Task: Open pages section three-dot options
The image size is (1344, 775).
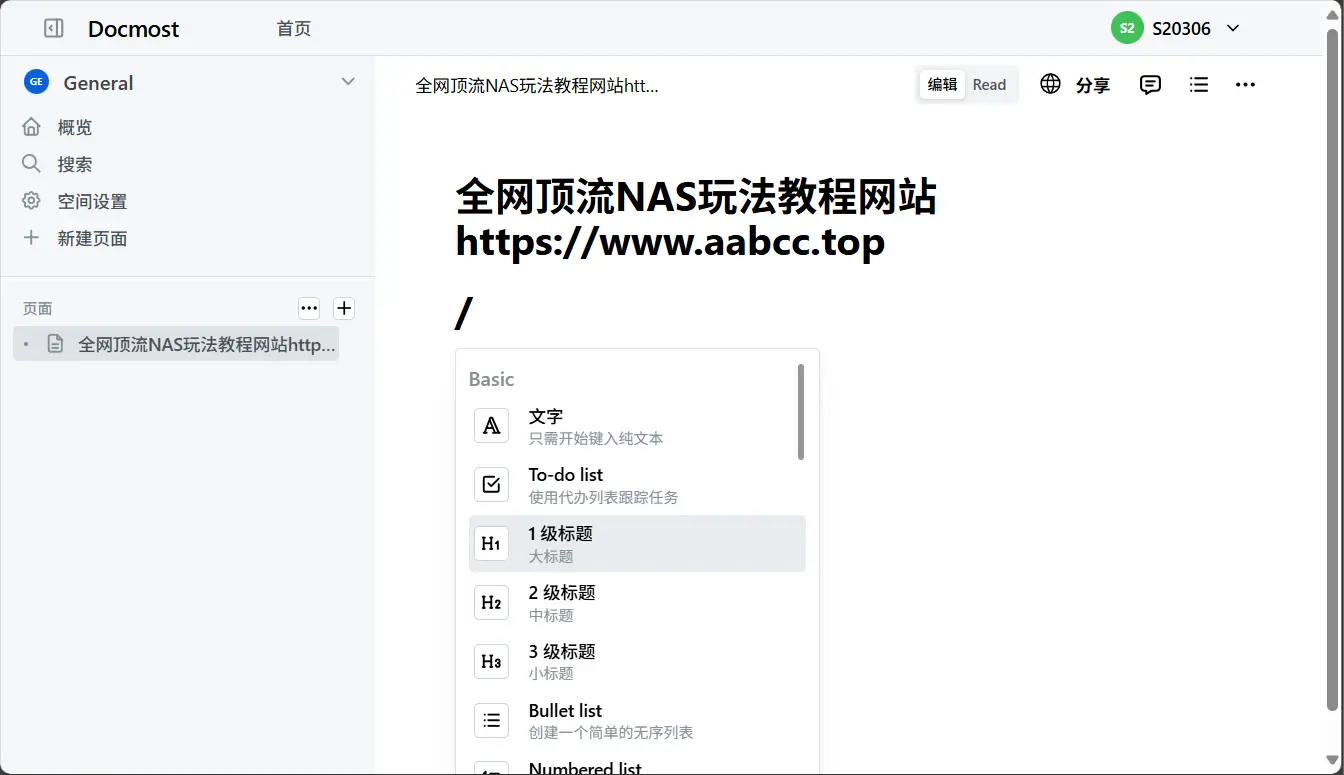Action: point(309,308)
